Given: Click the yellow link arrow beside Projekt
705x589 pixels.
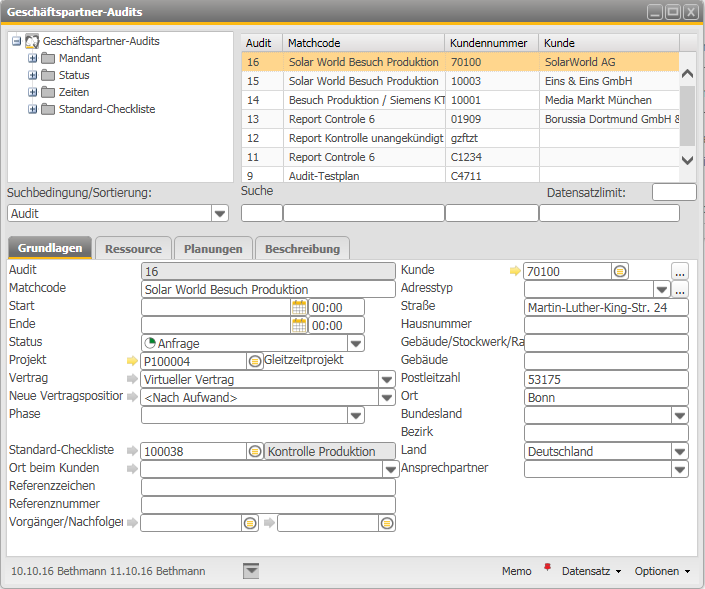Looking at the screenshot, I should (132, 361).
